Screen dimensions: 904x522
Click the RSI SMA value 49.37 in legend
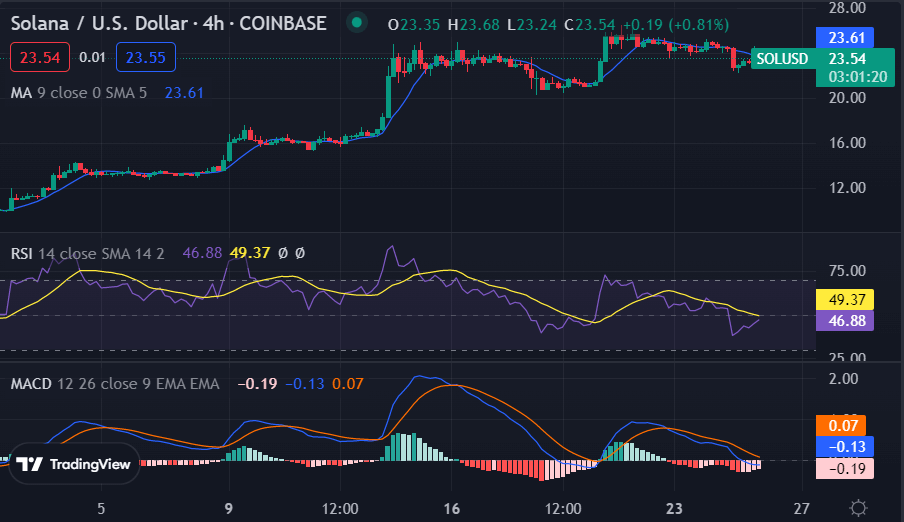pyautogui.click(x=250, y=253)
